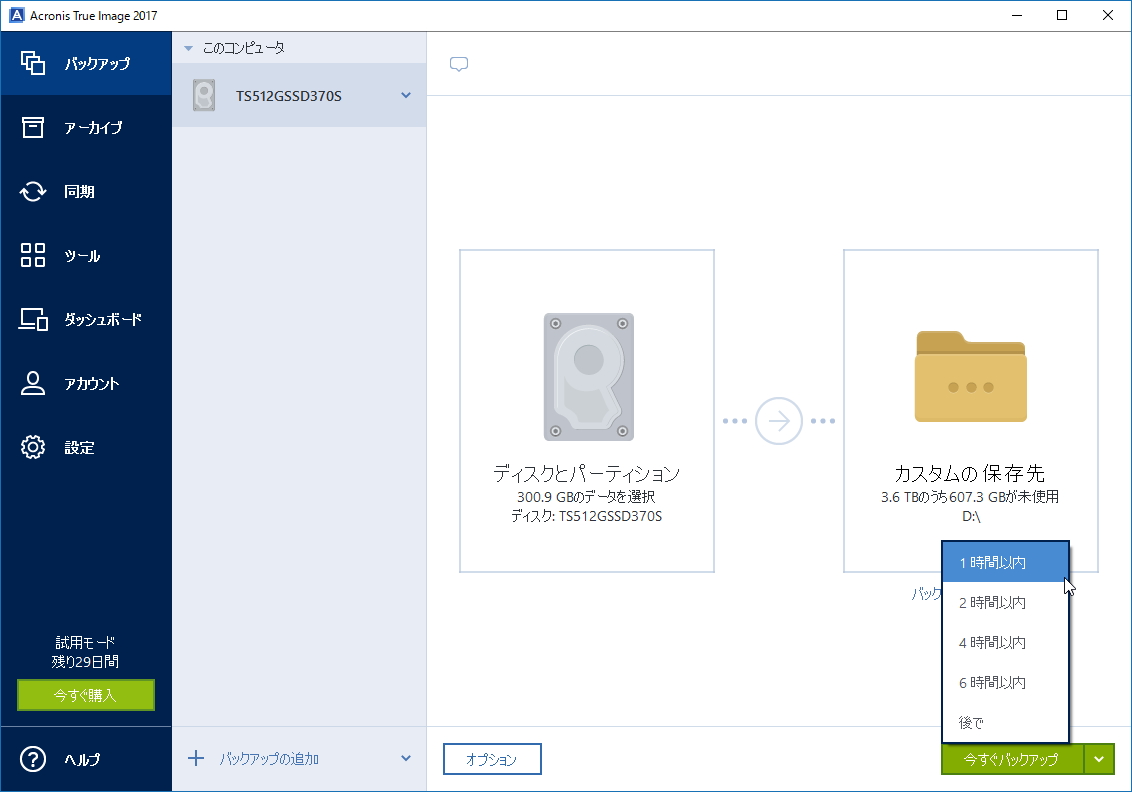Open the バックアップ sidebar section
The image size is (1132, 792).
[86, 64]
